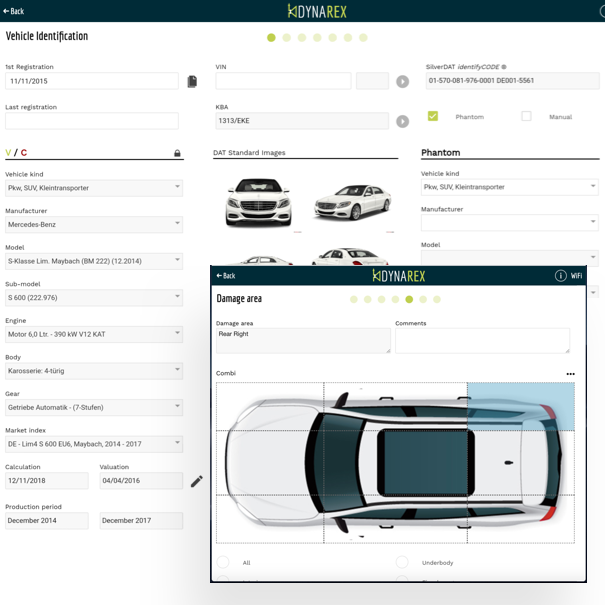Open the front-view Mercedes standard image
Image resolution: width=605 pixels, height=605 pixels.
click(x=258, y=202)
